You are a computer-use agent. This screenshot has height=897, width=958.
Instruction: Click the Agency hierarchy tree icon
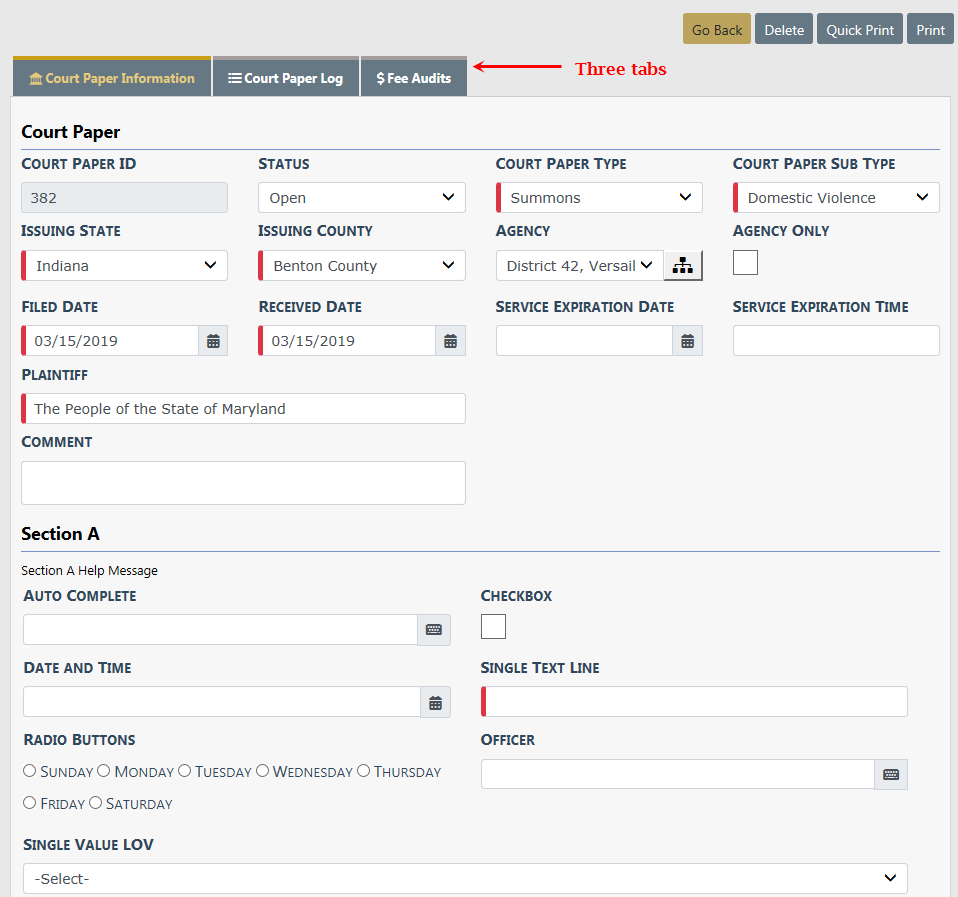tap(683, 266)
